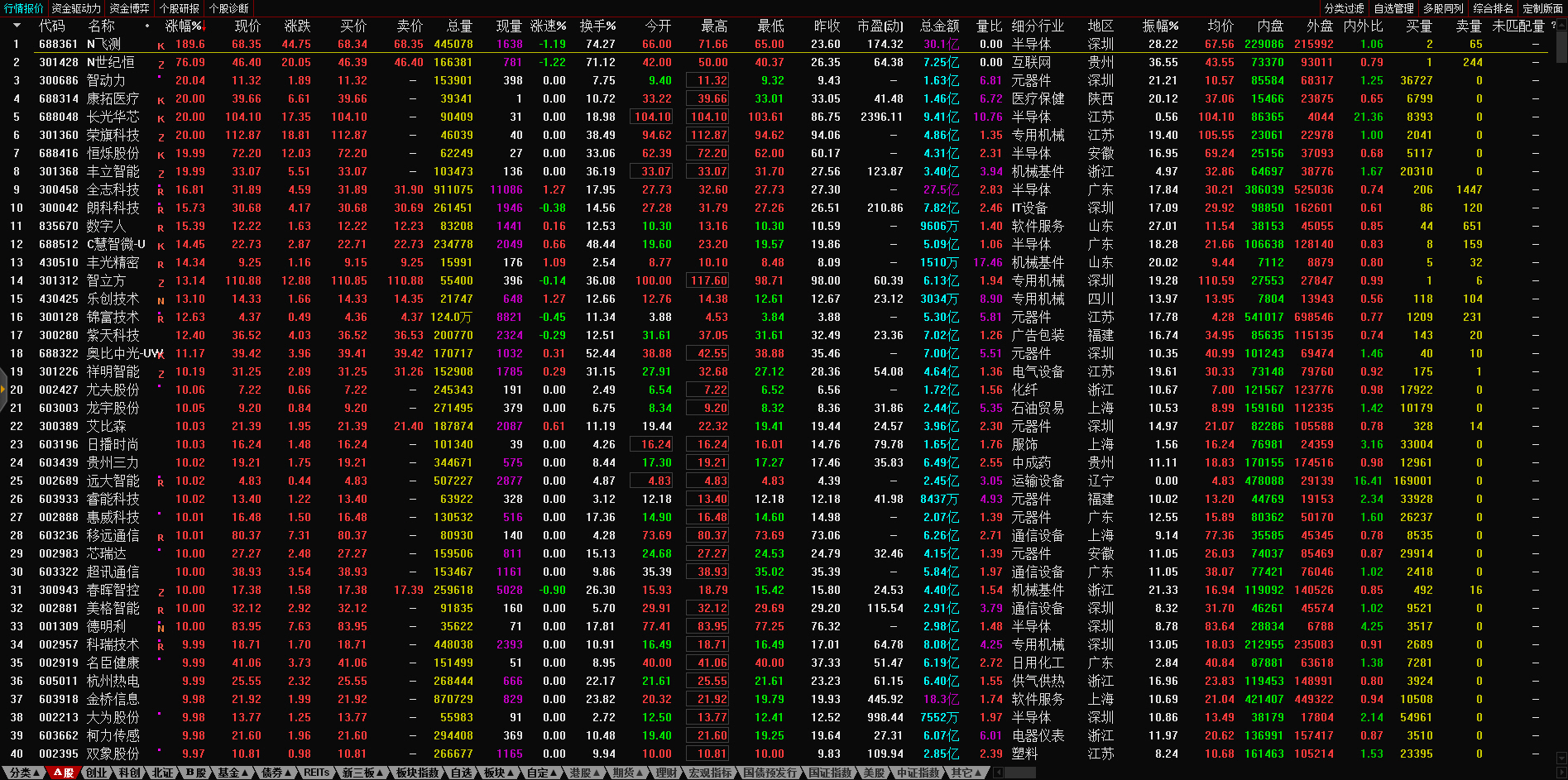
Task: Sort by the 涨幅% column header
Action: 183,26
